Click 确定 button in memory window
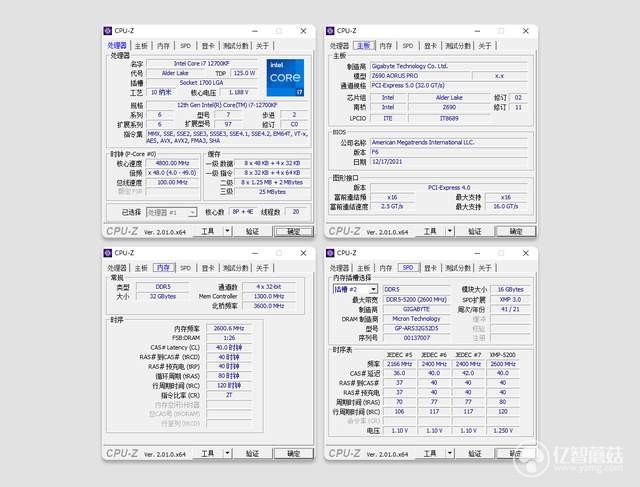 click(x=293, y=454)
